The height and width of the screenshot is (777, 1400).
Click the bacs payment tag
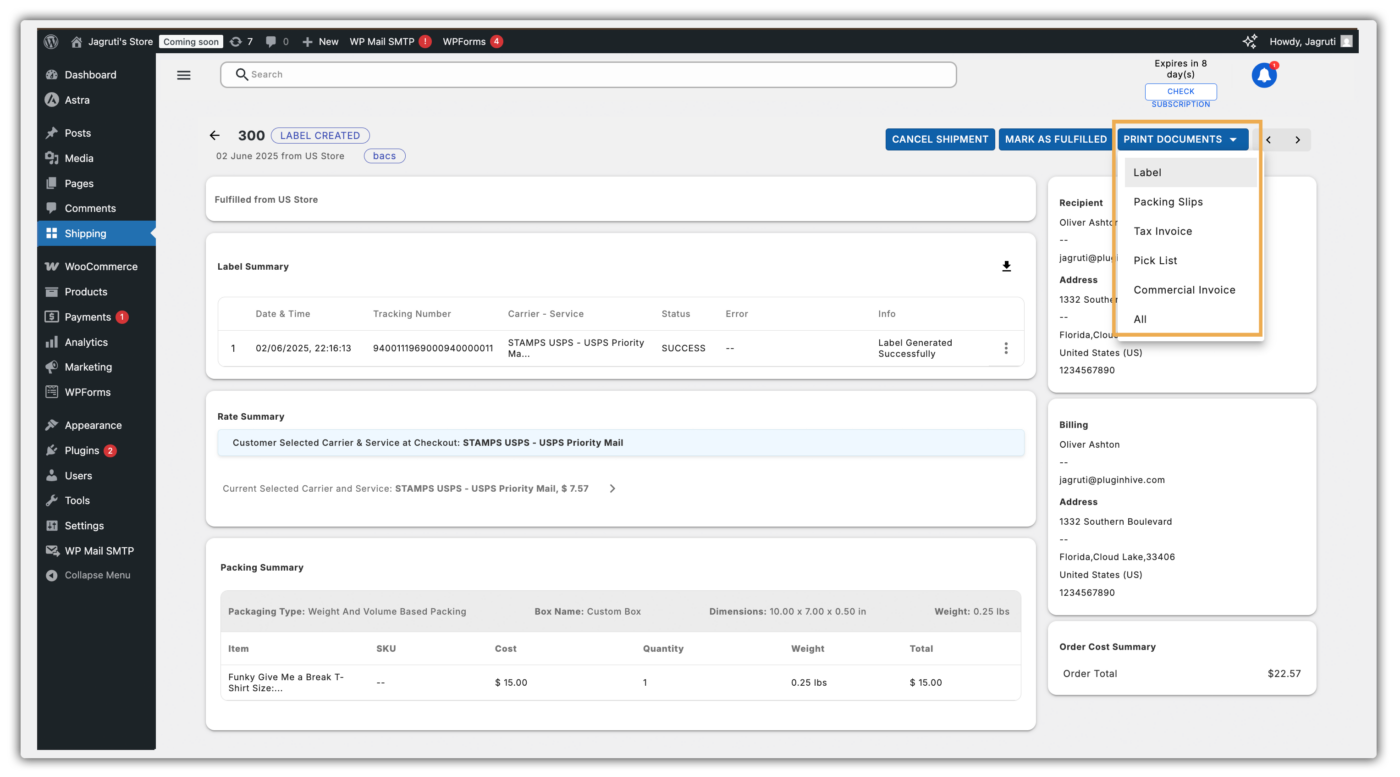(x=385, y=156)
